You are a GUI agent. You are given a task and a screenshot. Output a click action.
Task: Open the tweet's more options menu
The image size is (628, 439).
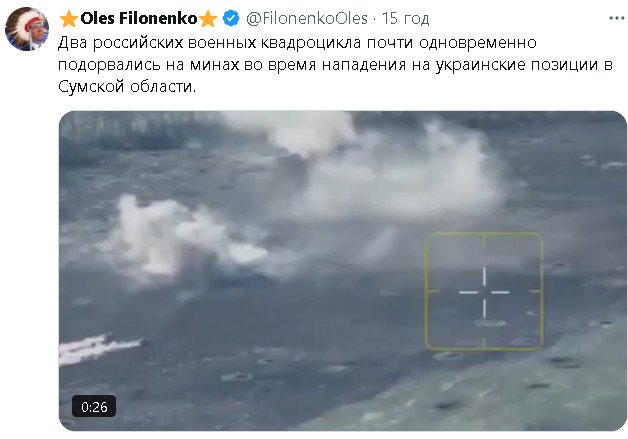pyautogui.click(x=617, y=18)
